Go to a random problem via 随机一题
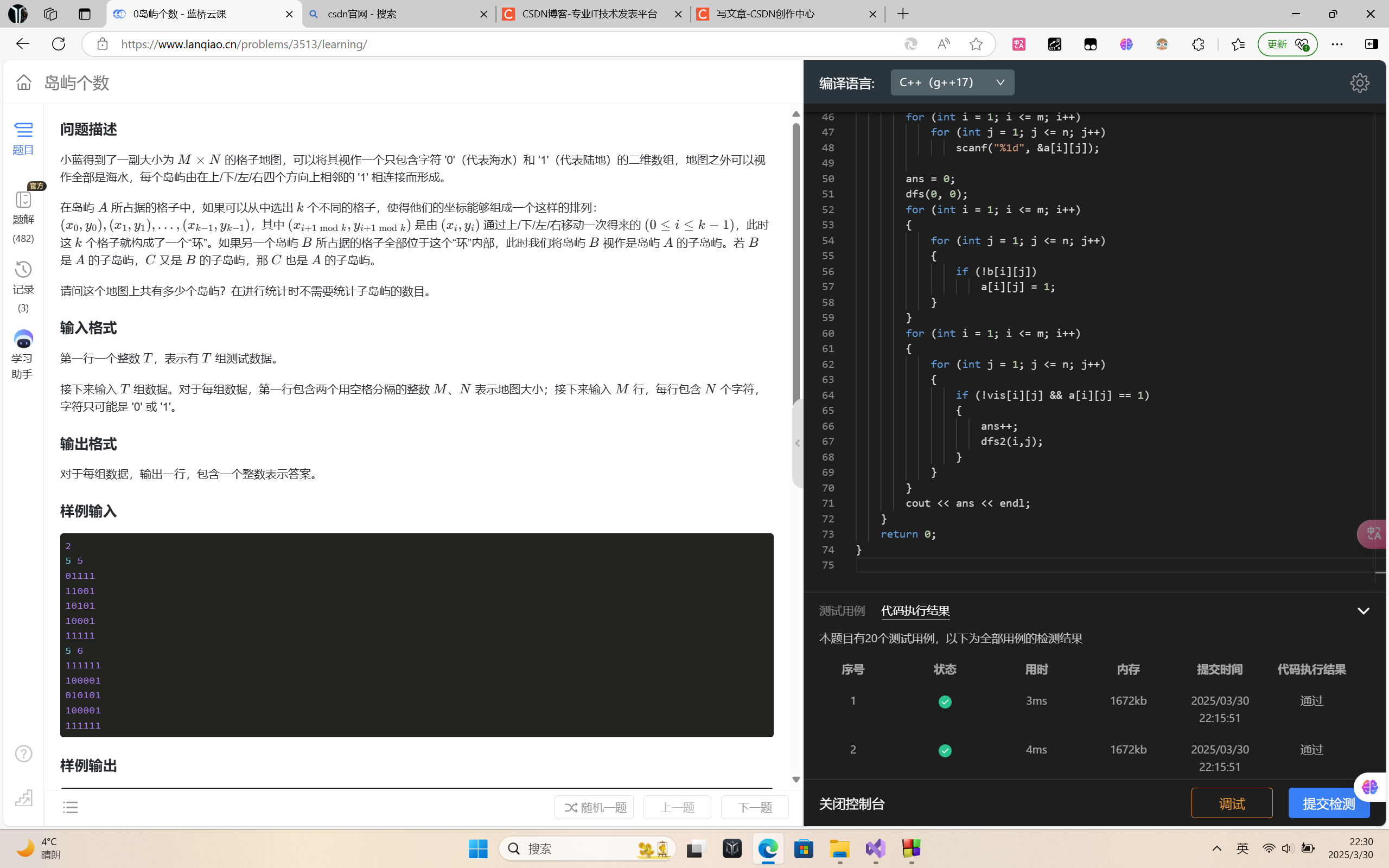The width and height of the screenshot is (1389, 868). coord(594,807)
